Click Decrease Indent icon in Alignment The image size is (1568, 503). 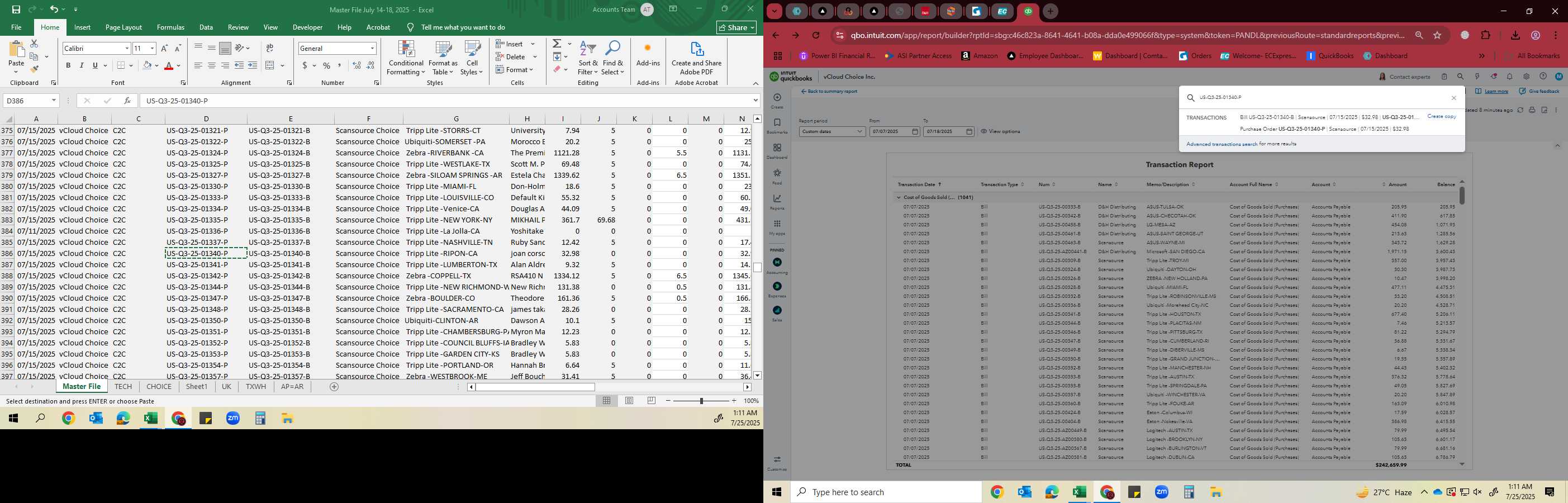239,65
